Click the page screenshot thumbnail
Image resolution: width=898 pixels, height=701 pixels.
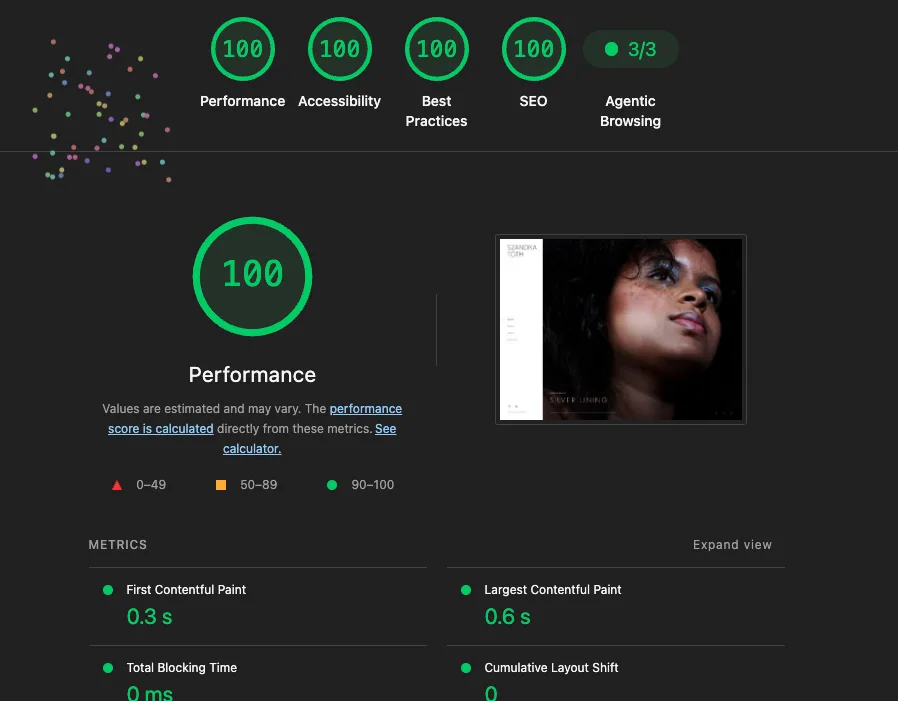tap(621, 329)
